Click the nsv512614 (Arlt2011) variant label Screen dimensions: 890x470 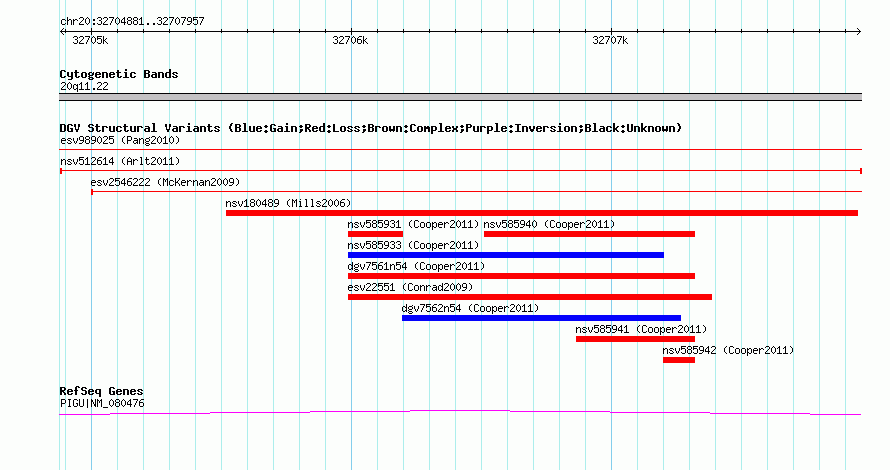(120, 161)
